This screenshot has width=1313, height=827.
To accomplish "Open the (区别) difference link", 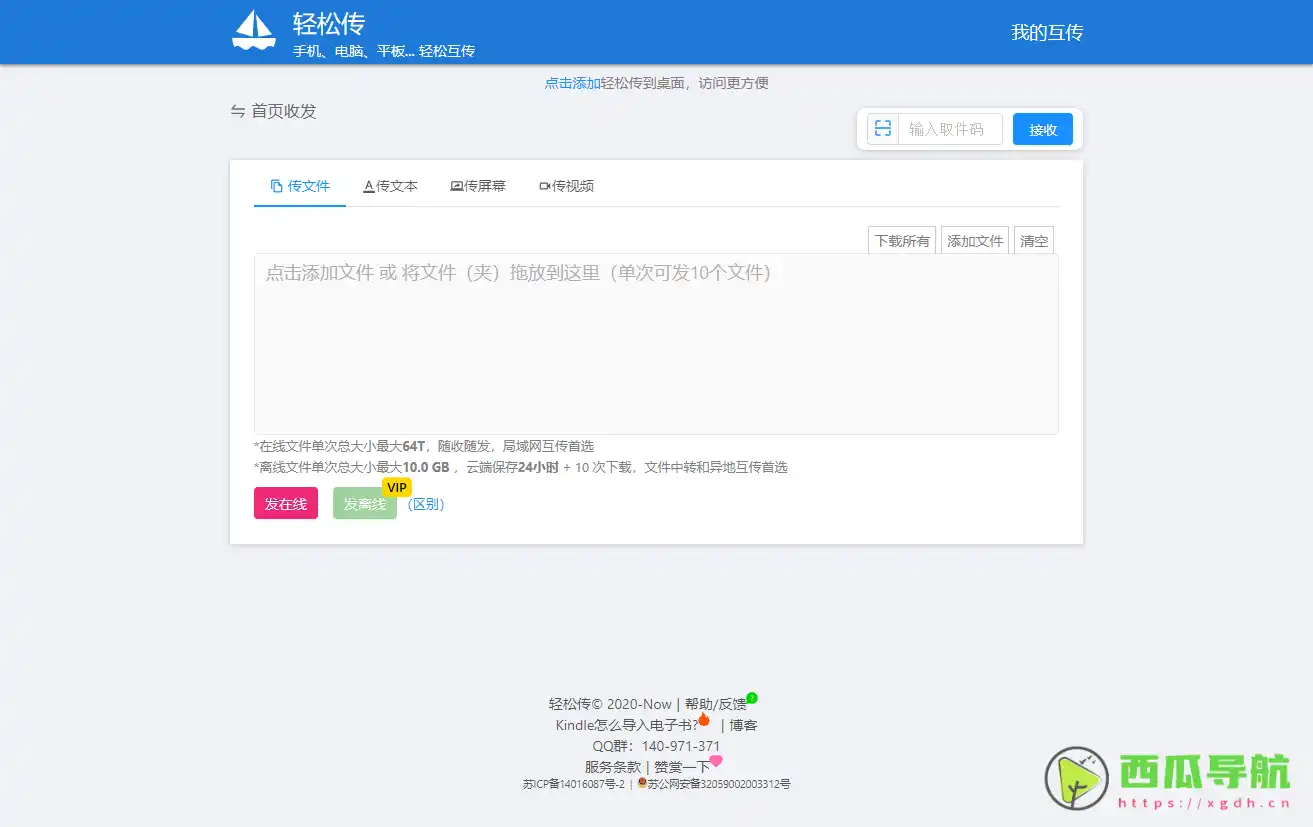I will point(426,504).
